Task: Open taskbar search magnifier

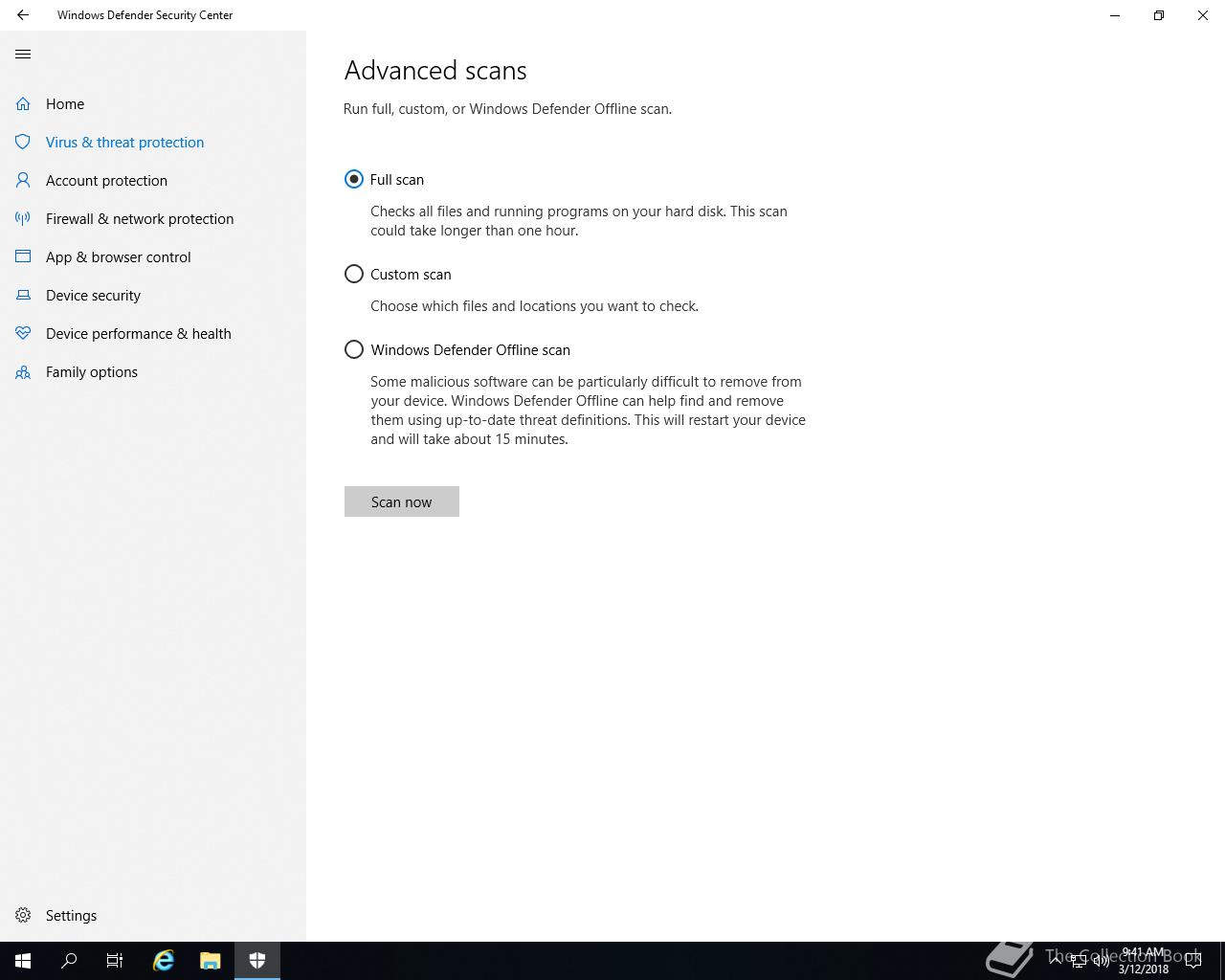Action: coord(69,961)
